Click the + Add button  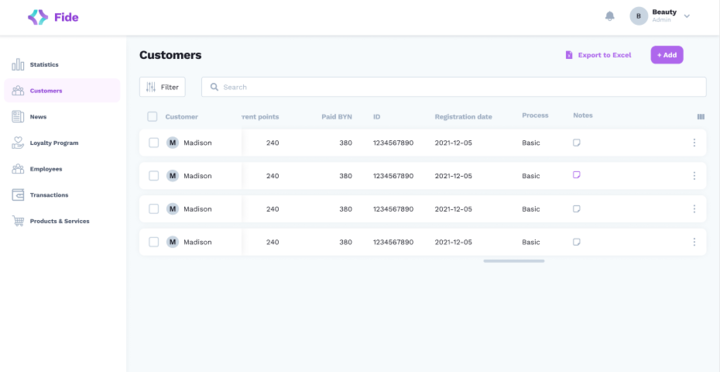click(667, 55)
